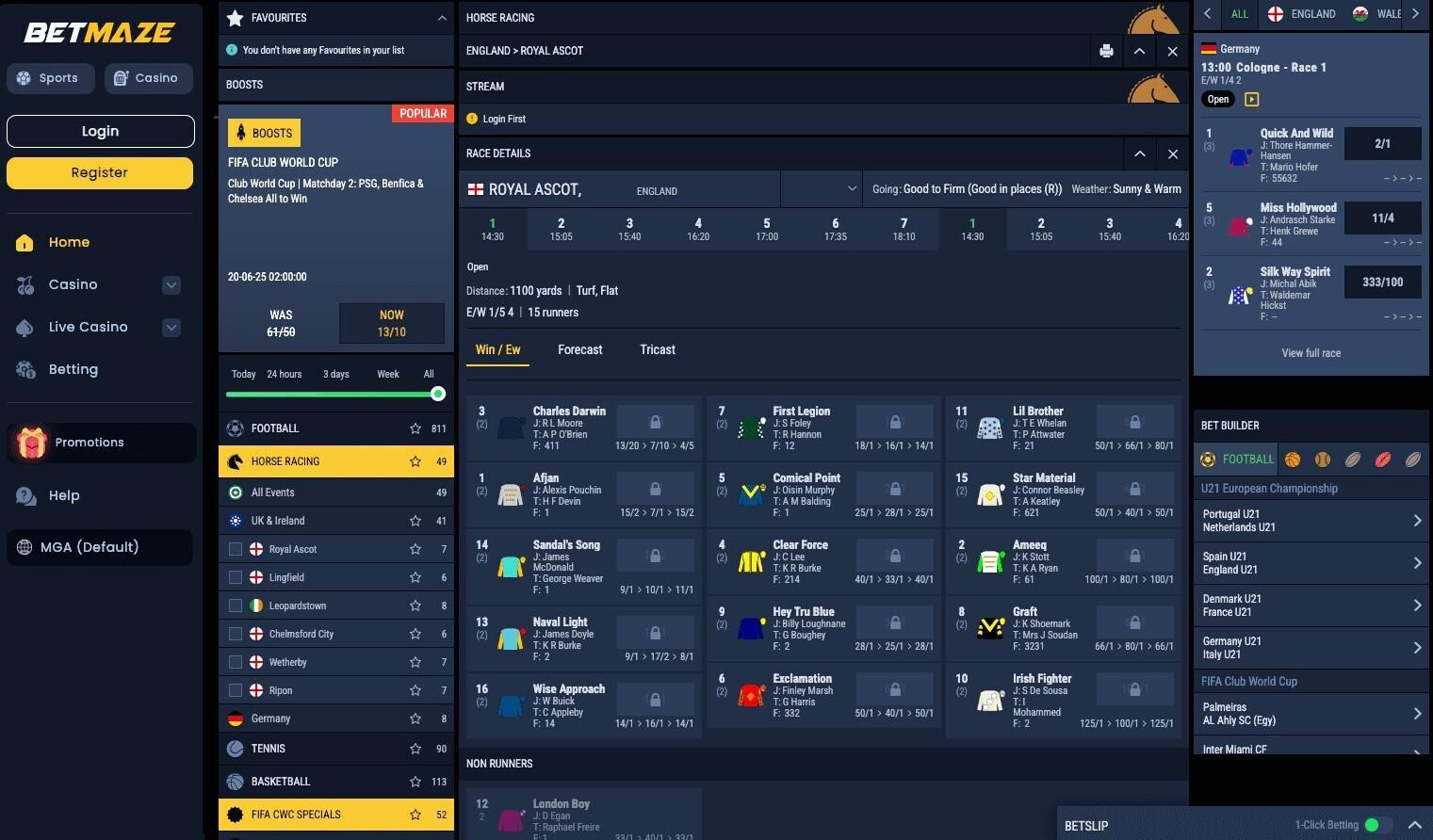Open Promotions gift box

pyautogui.click(x=102, y=443)
